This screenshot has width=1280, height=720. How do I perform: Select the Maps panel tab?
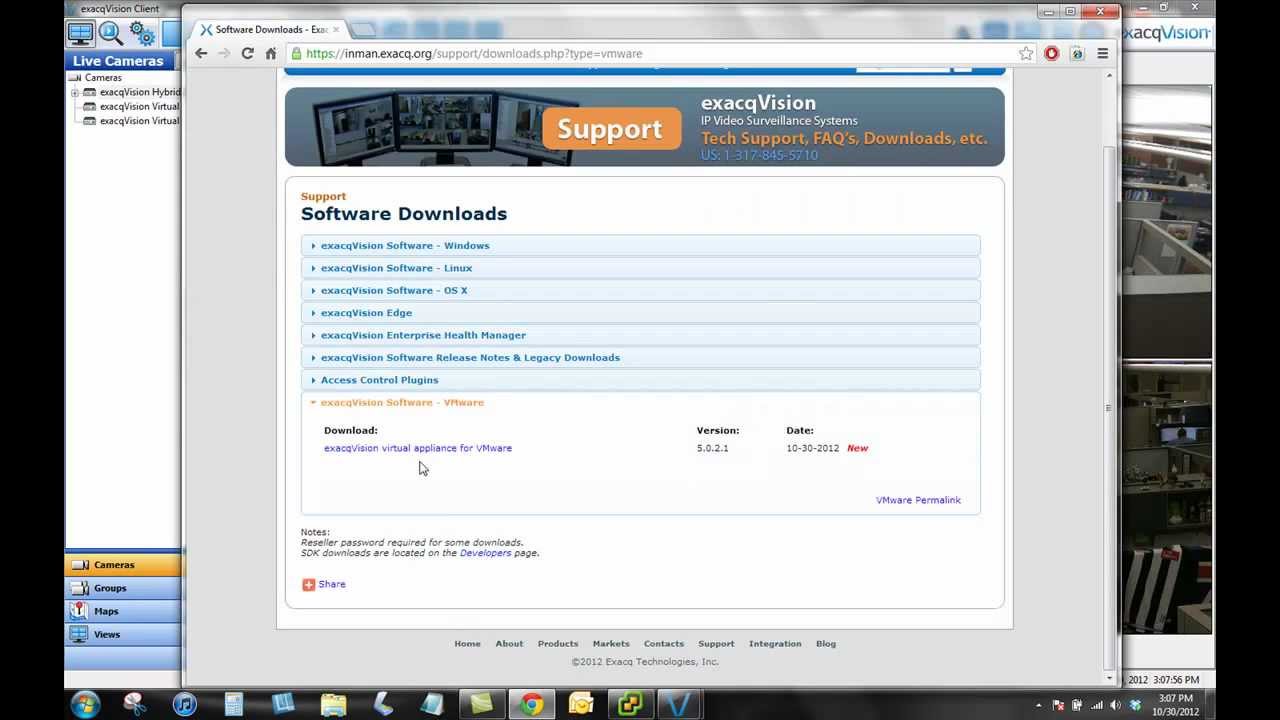pyautogui.click(x=123, y=611)
